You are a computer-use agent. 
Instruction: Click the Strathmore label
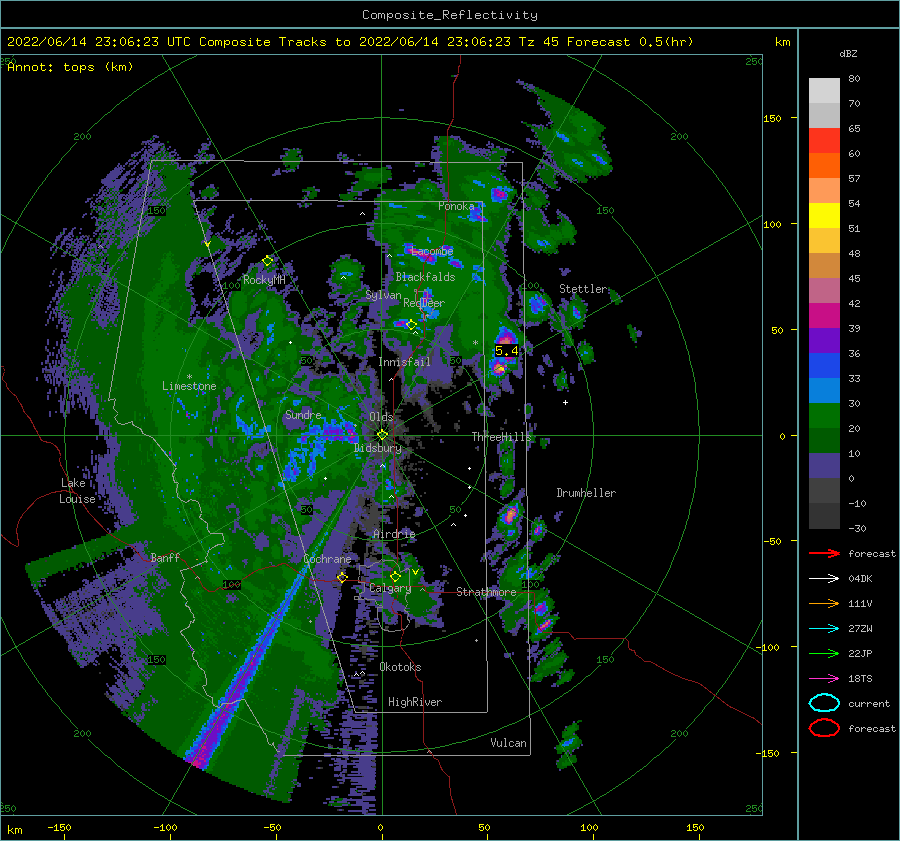click(486, 592)
